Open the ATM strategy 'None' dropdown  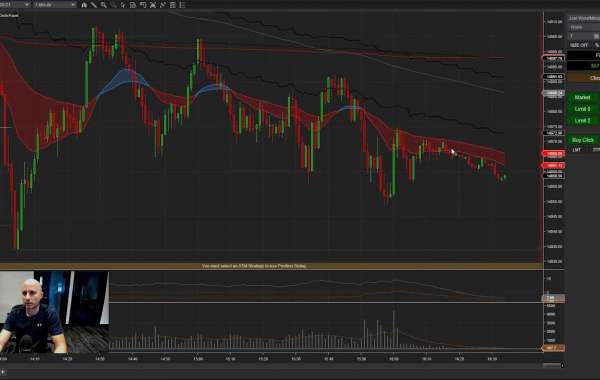pyautogui.click(x=584, y=27)
